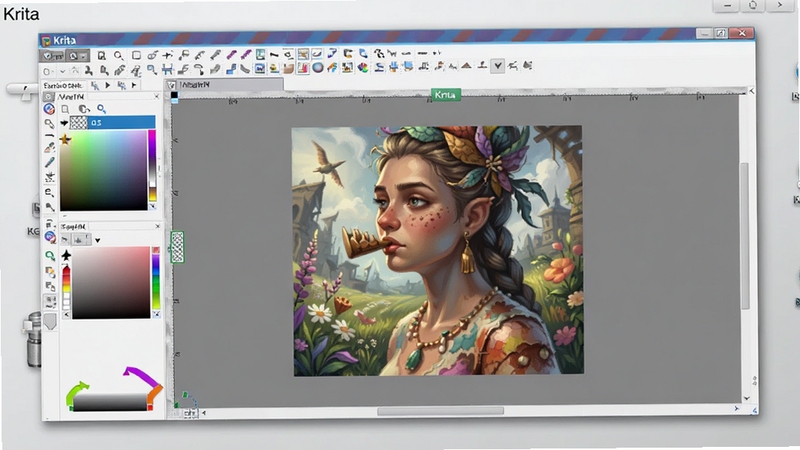
Task: Click the blue magnifier icon in second toolbar row
Action: click(x=152, y=69)
